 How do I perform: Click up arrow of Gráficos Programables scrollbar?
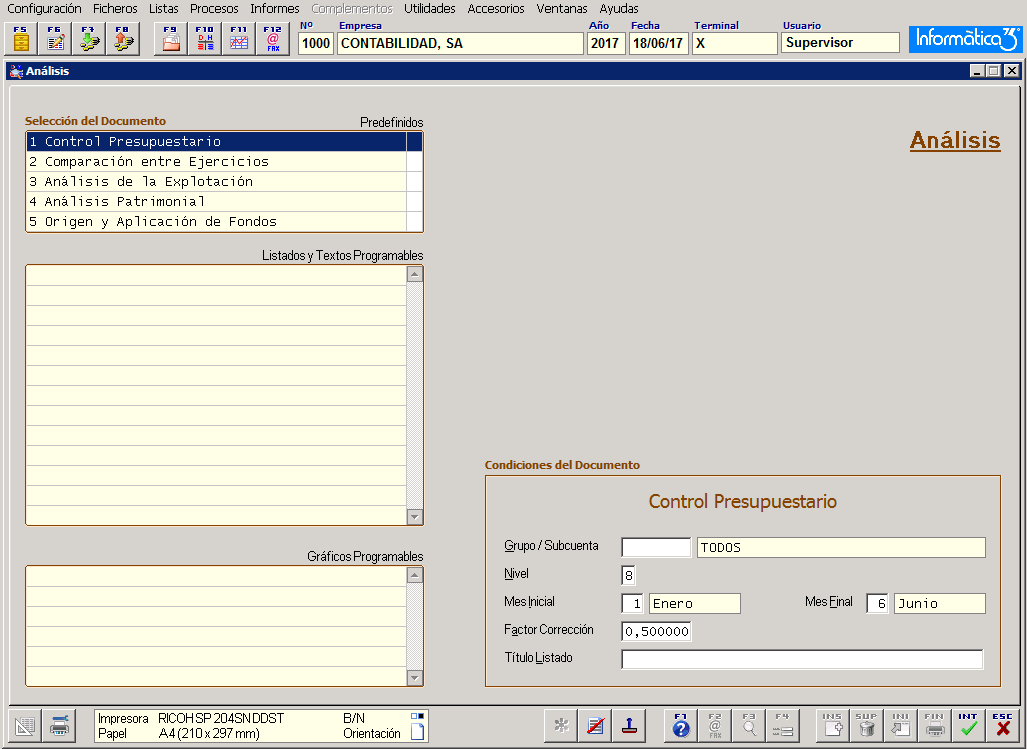pyautogui.click(x=415, y=575)
